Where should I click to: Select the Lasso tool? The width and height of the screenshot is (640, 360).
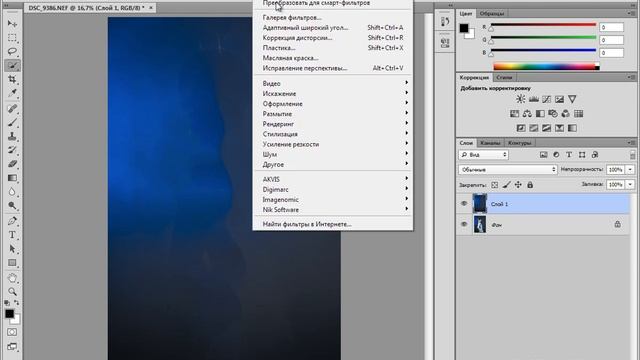coord(12,51)
